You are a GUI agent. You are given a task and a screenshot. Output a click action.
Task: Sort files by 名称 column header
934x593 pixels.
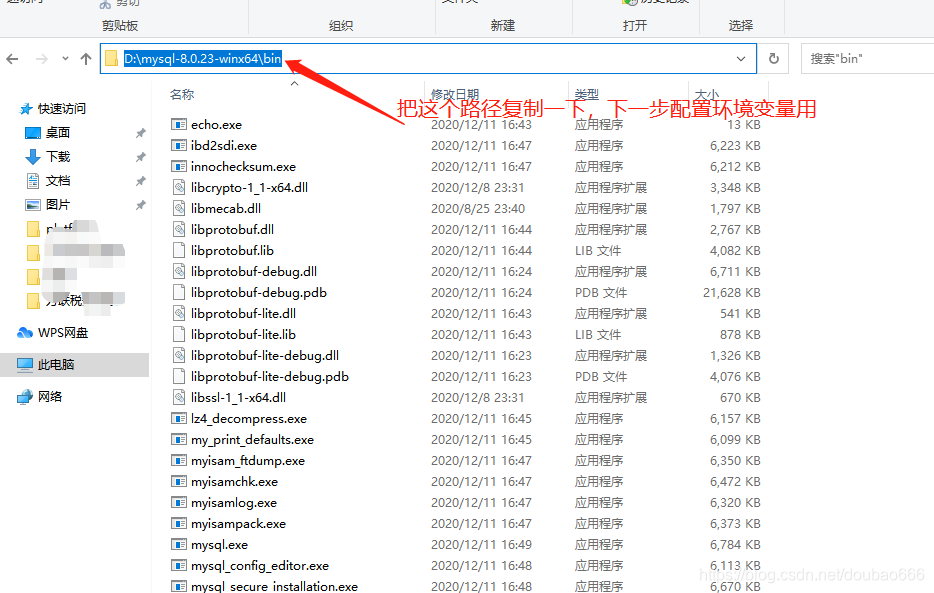[x=182, y=95]
